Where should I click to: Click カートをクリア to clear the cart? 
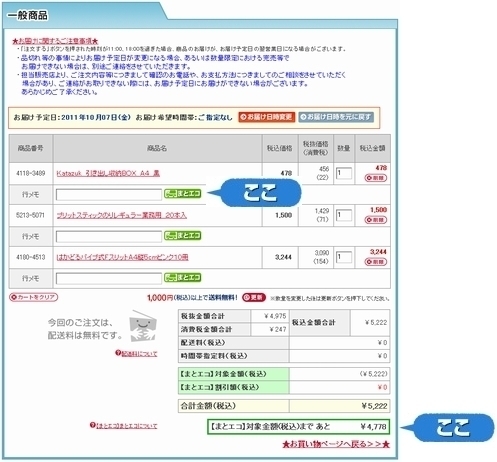[33, 297]
